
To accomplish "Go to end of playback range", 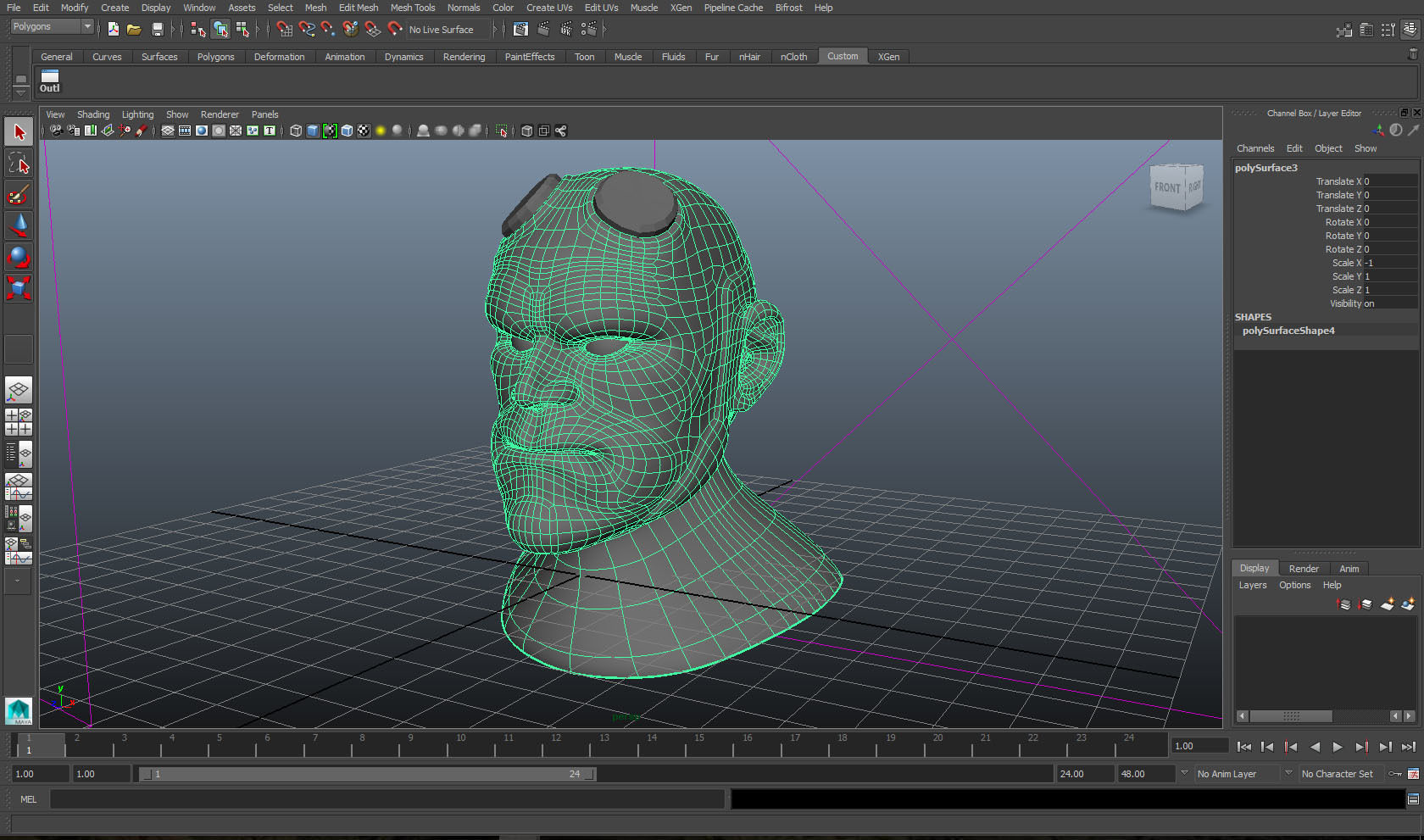I will point(1409,747).
